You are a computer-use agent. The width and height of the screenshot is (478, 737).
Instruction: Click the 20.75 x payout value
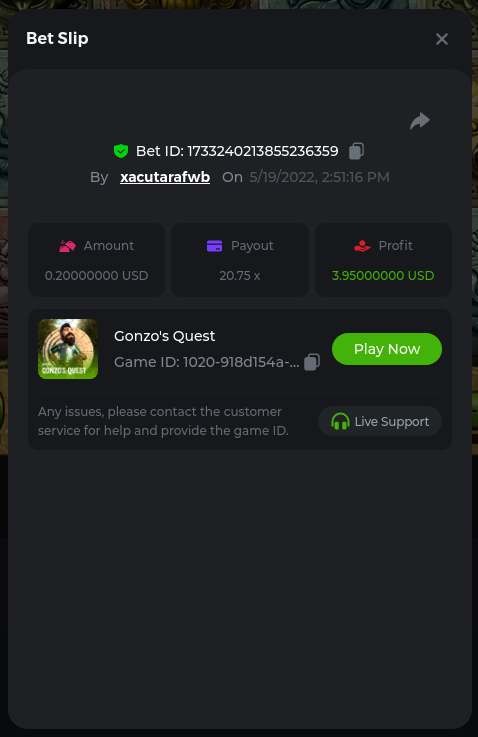coord(240,275)
